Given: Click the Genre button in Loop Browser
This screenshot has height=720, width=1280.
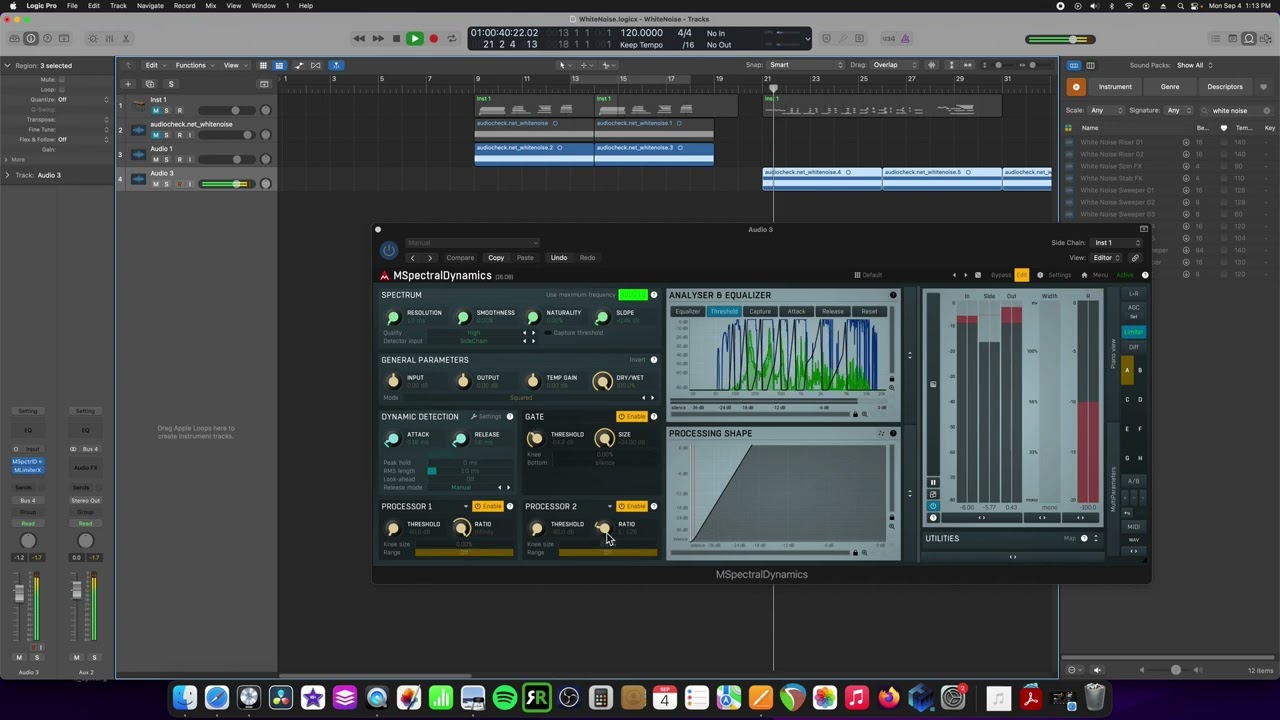Looking at the screenshot, I should [x=1170, y=87].
